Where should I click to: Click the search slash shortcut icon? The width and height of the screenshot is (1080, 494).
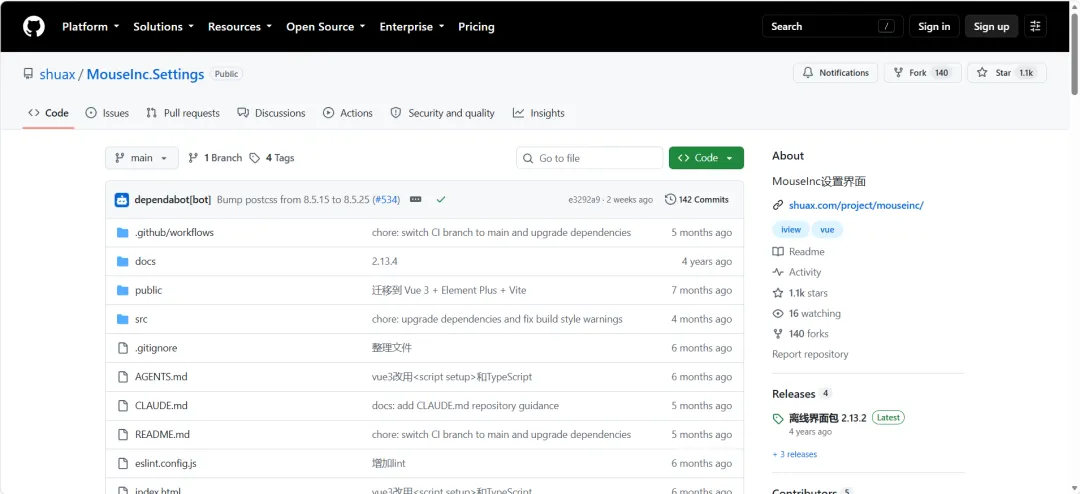coord(886,27)
